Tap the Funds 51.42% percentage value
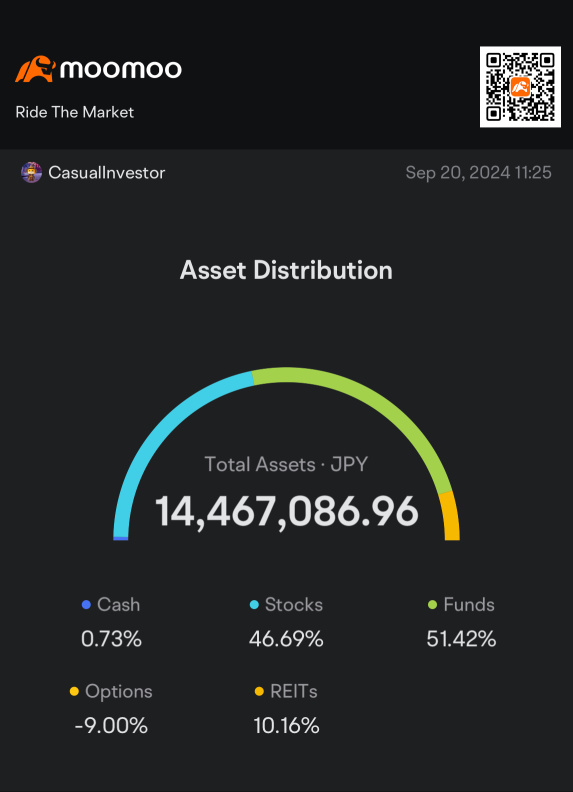Image resolution: width=573 pixels, height=792 pixels. pyautogui.click(x=461, y=639)
